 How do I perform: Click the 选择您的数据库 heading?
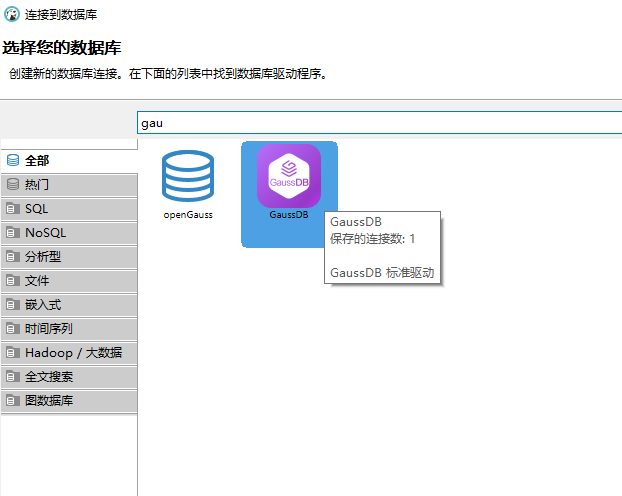[61, 48]
